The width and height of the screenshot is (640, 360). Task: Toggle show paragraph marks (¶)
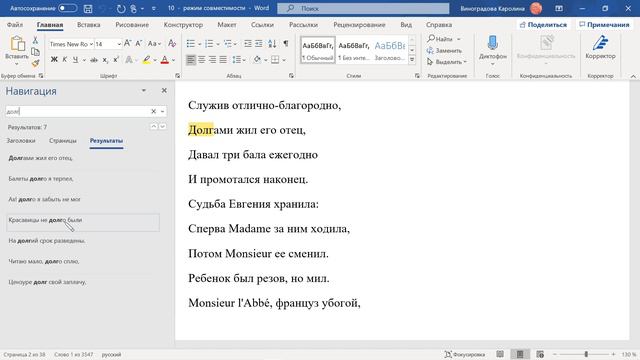coord(286,43)
